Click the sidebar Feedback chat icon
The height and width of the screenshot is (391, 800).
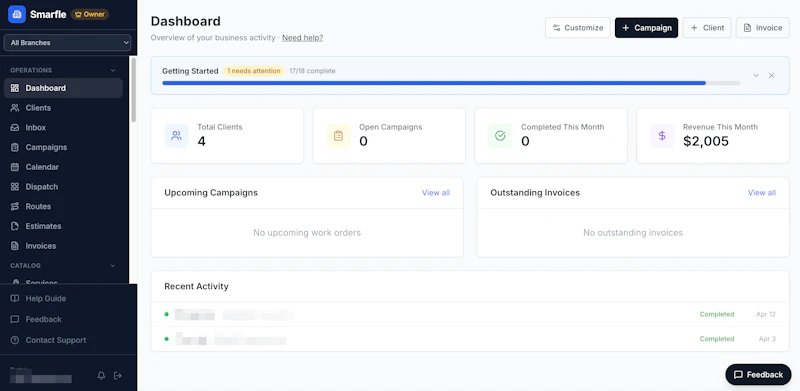click(x=15, y=320)
